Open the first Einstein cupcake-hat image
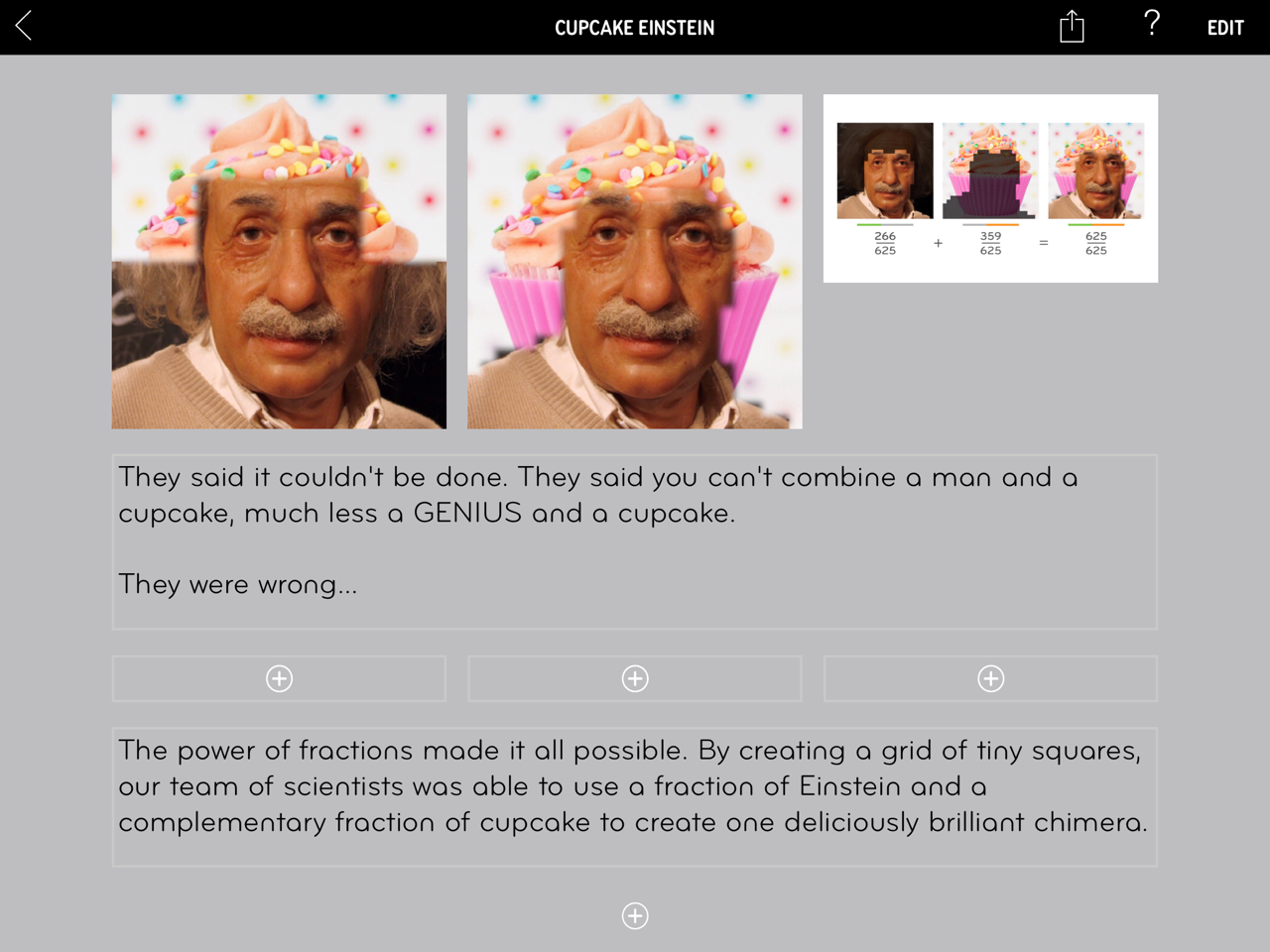 tap(279, 262)
